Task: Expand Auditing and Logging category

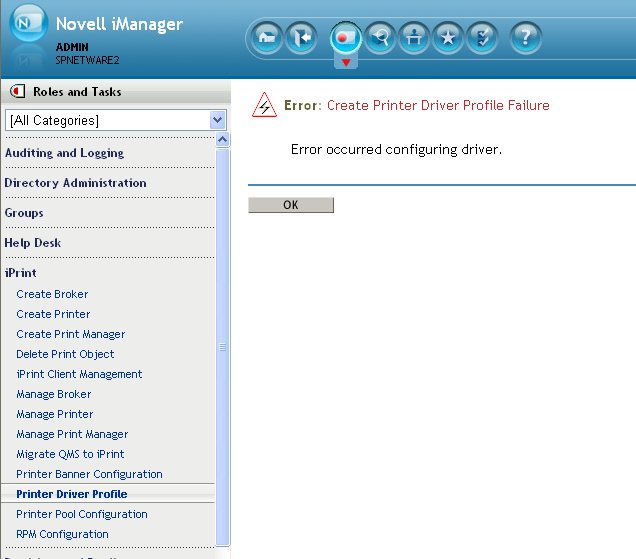Action: pos(64,153)
